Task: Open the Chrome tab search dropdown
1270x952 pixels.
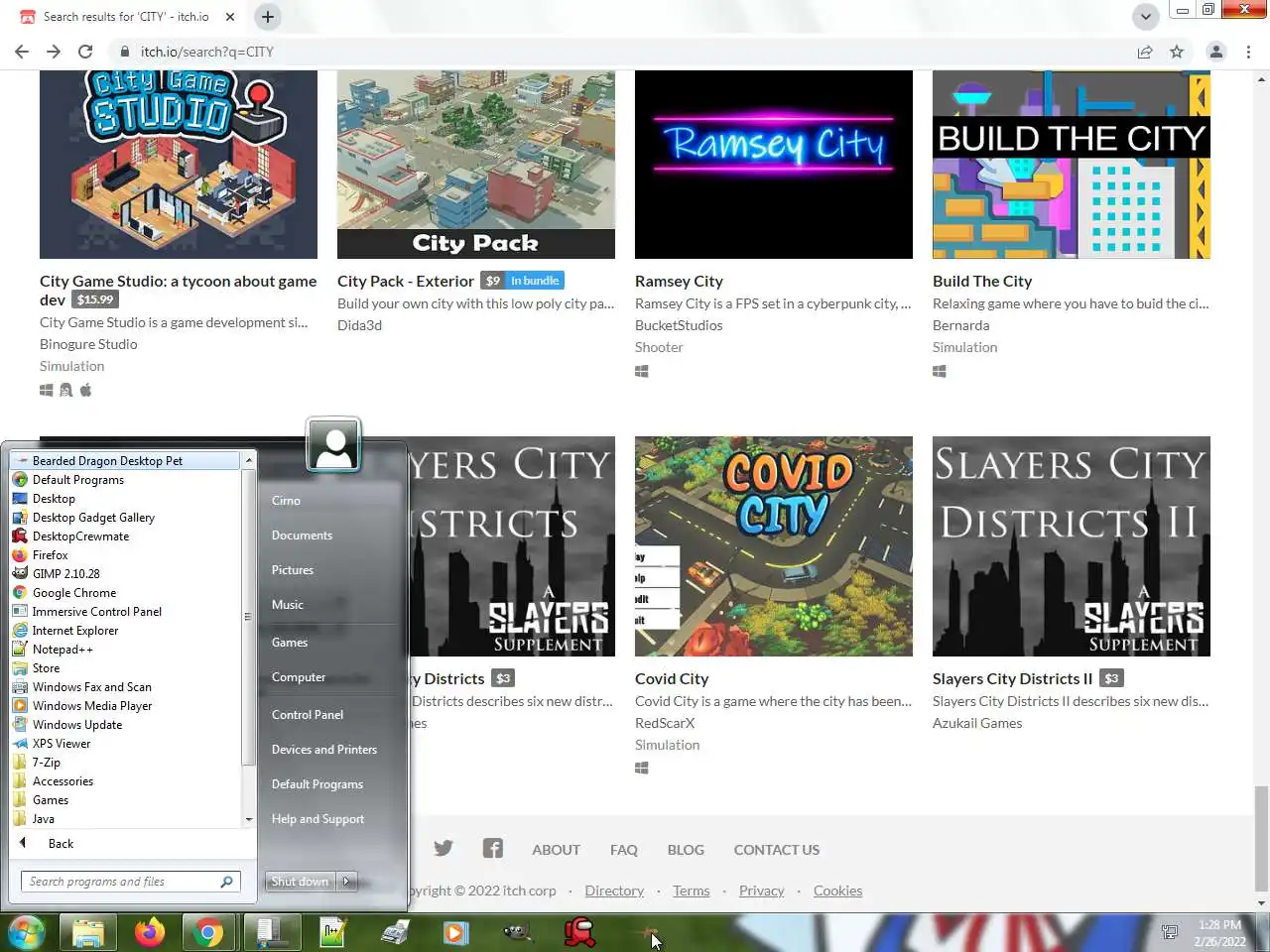Action: (1146, 16)
